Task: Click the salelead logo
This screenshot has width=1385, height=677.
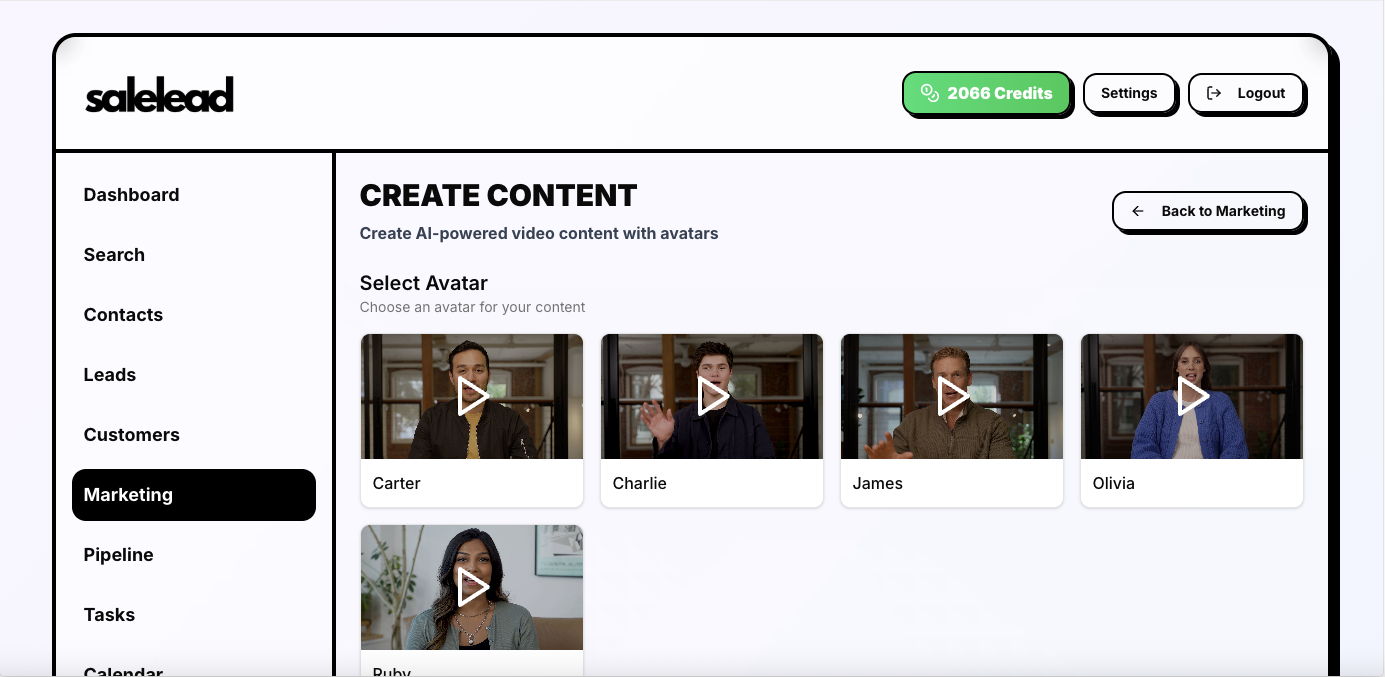Action: pos(160,95)
